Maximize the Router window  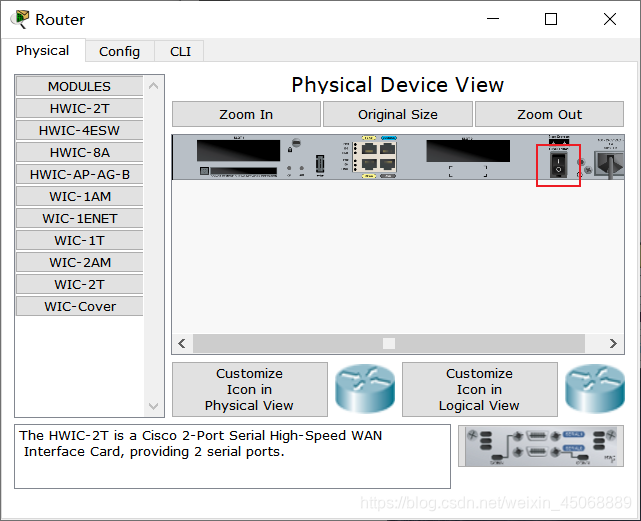551,19
